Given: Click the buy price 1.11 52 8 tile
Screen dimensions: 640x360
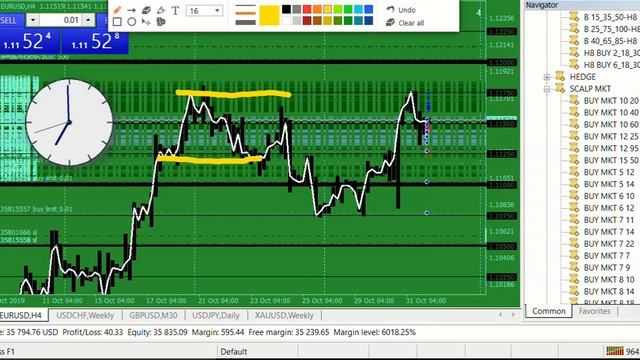Looking at the screenshot, I should pos(95,41).
